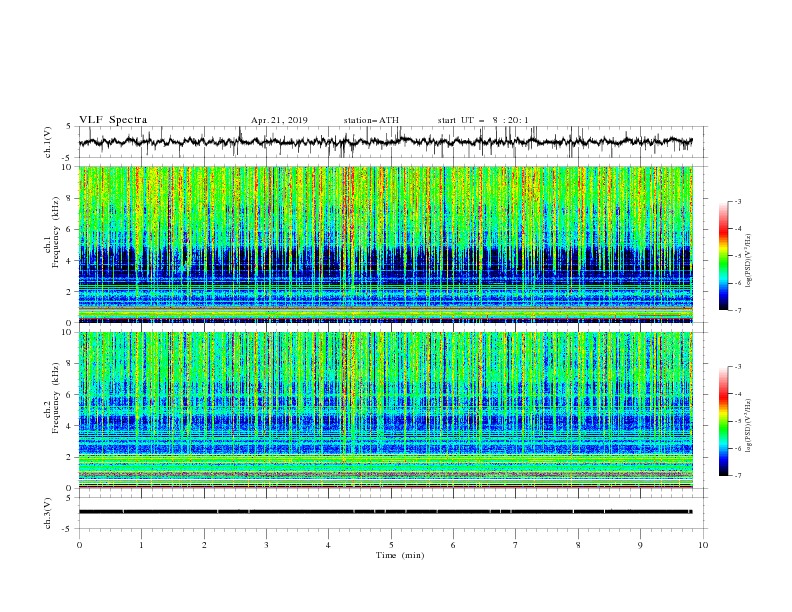Image resolution: width=792 pixels, height=612 pixels.
Task: Click the ch.3 black signal bar
Action: click(385, 512)
